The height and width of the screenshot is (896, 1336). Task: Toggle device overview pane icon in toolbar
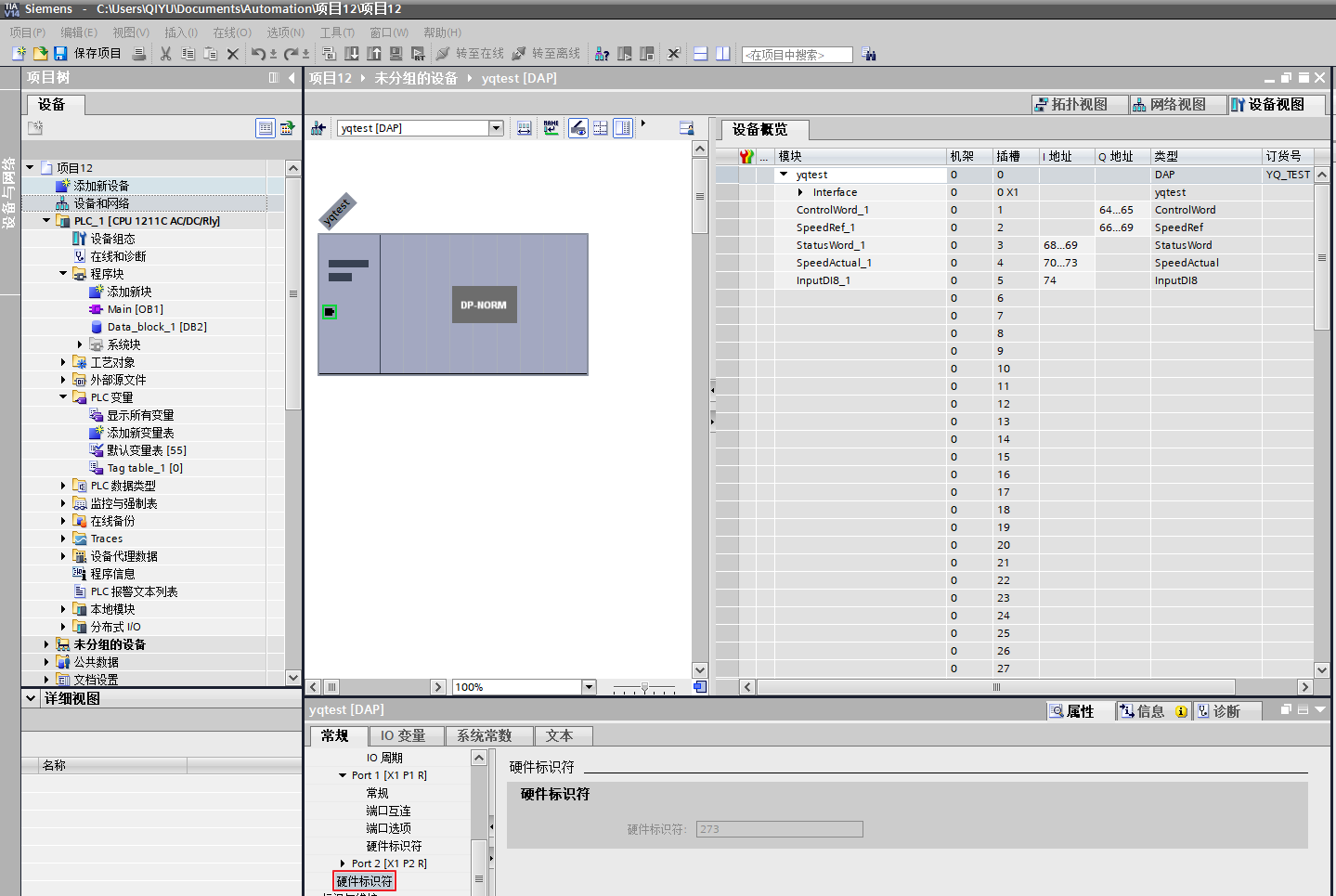pos(623,128)
